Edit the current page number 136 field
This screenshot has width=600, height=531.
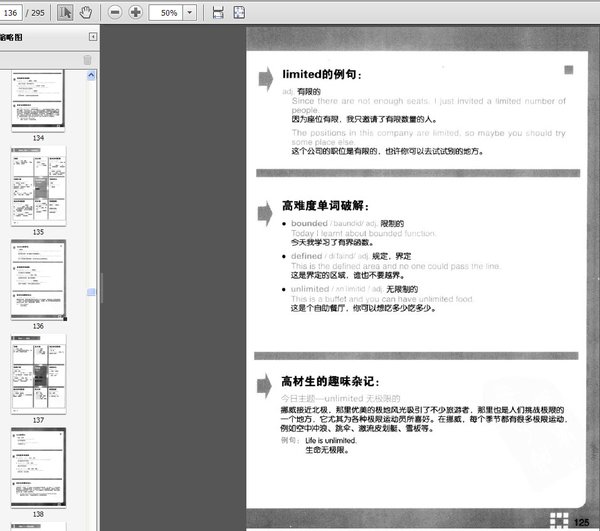coord(10,13)
